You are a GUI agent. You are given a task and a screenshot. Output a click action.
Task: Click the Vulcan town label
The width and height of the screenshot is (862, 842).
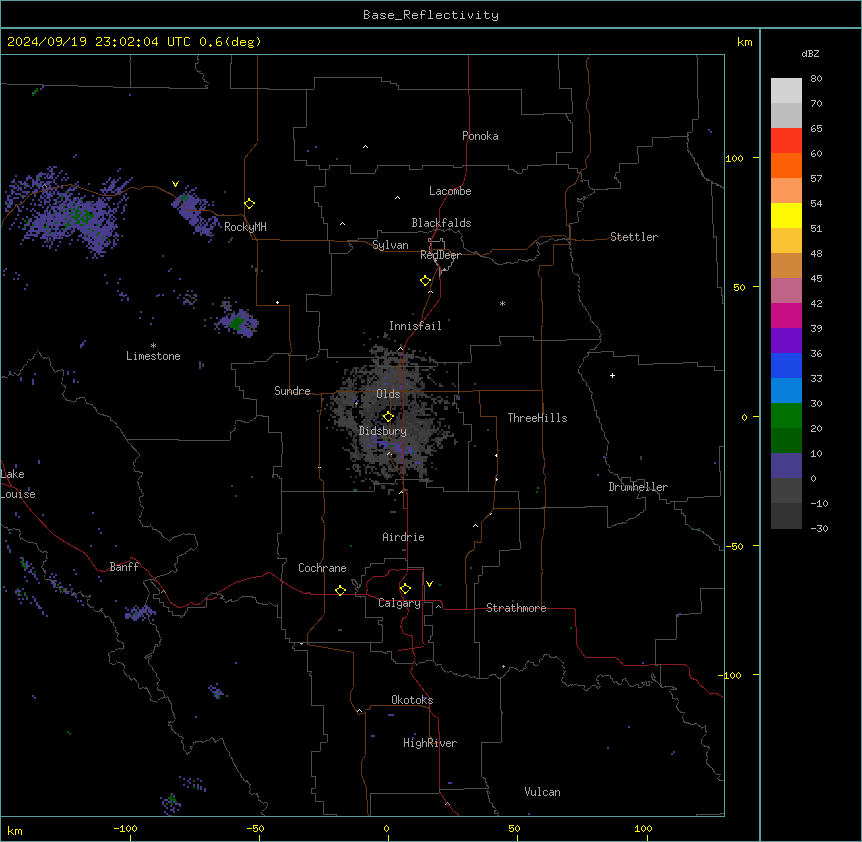542,792
